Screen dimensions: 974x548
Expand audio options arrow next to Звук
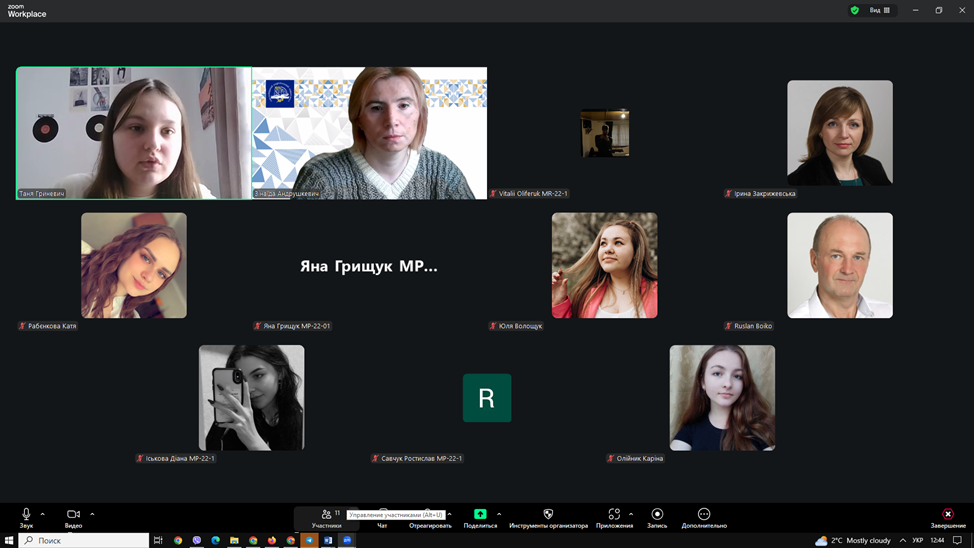click(x=42, y=514)
